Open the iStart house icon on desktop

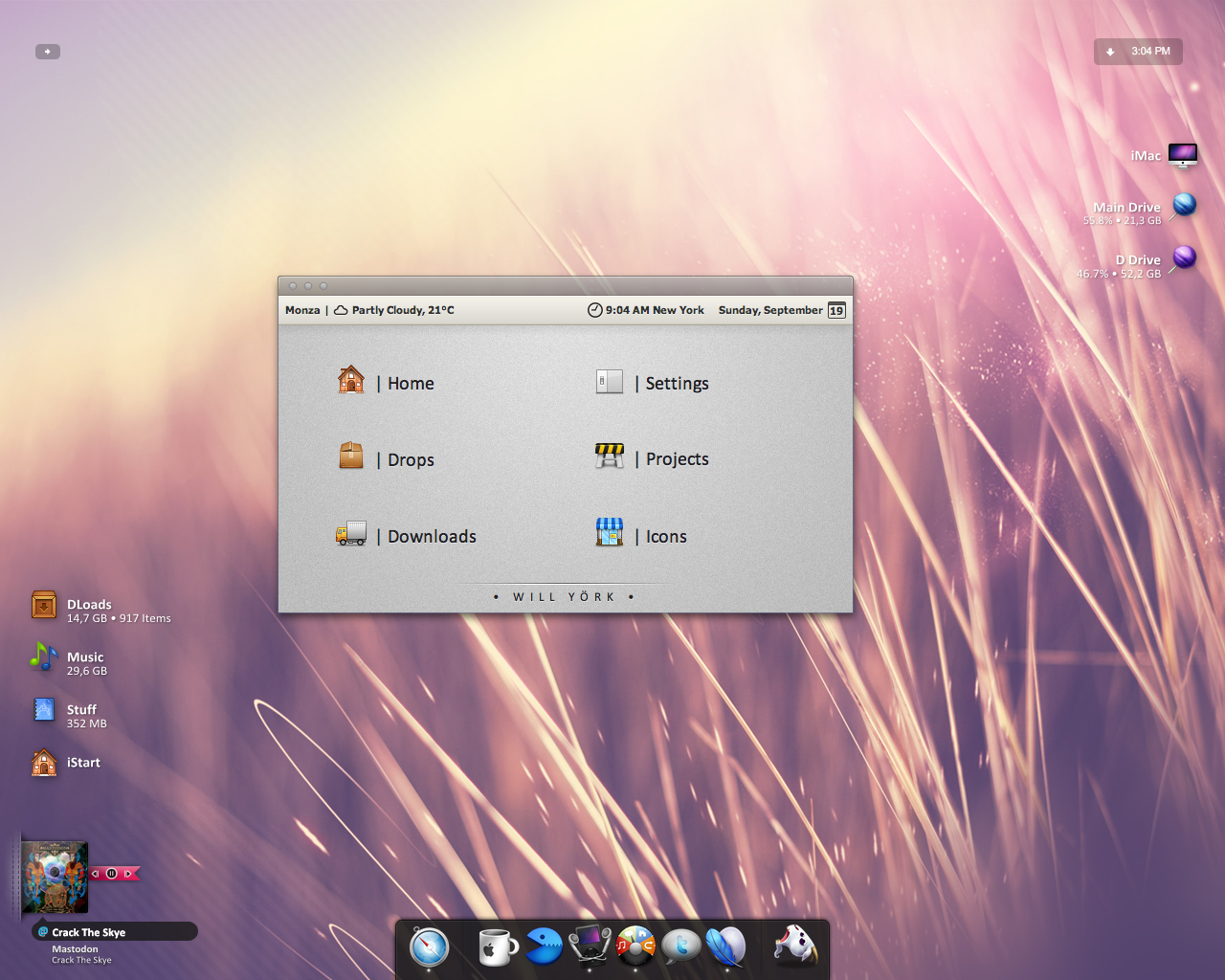coord(44,762)
